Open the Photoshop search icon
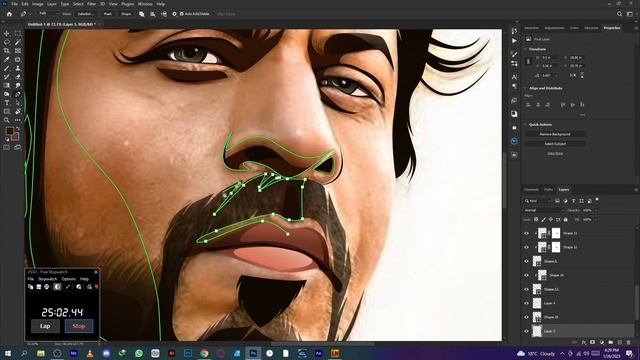 pyautogui.click(x=619, y=14)
